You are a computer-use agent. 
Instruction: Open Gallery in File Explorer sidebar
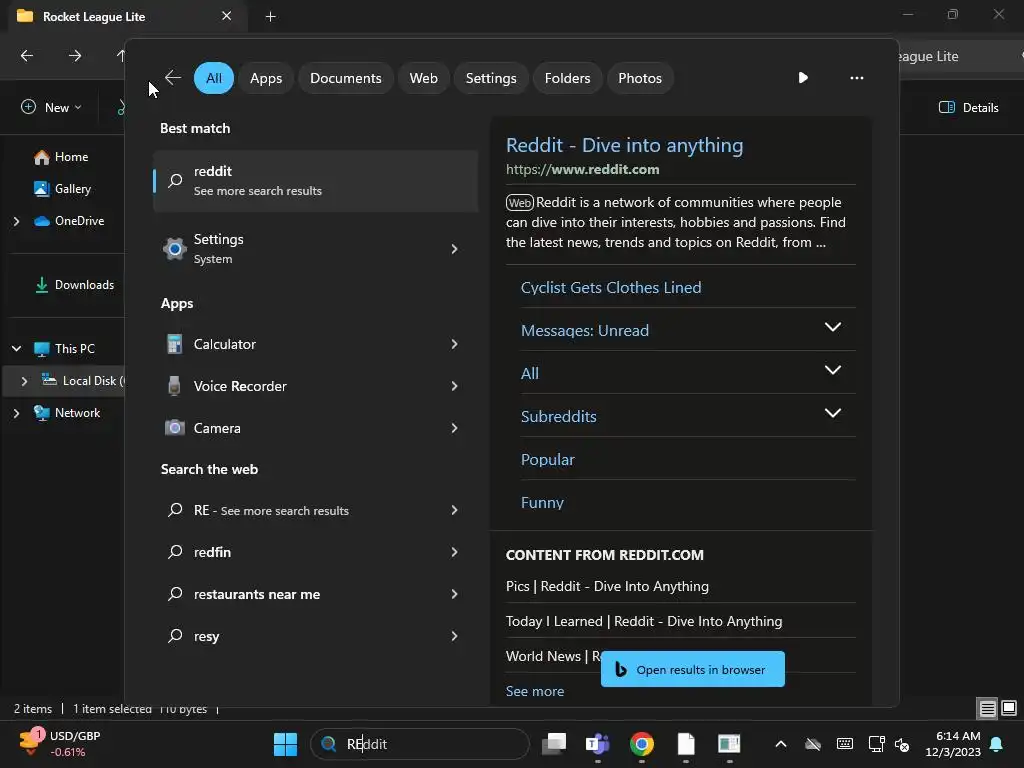click(63, 189)
